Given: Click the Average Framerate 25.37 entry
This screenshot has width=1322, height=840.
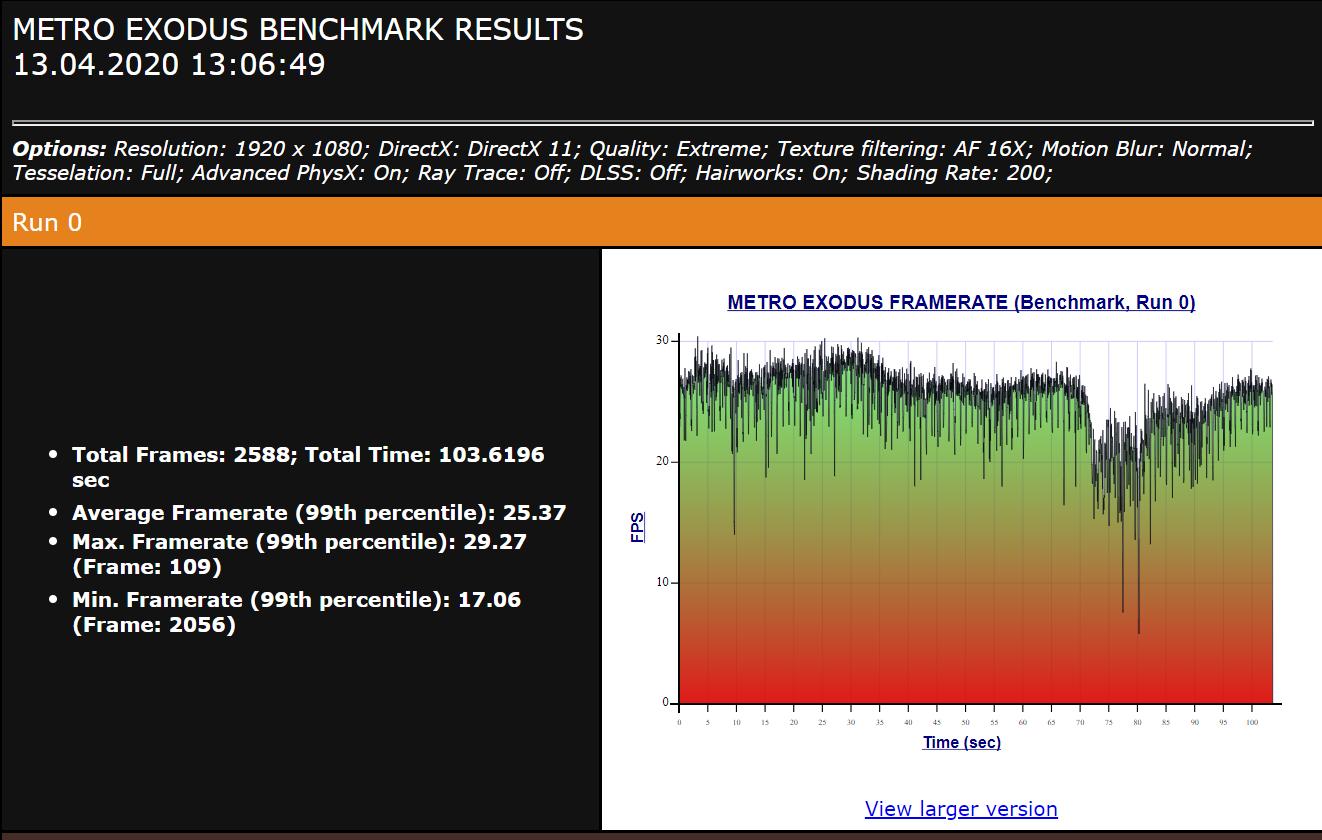Looking at the screenshot, I should 319,513.
